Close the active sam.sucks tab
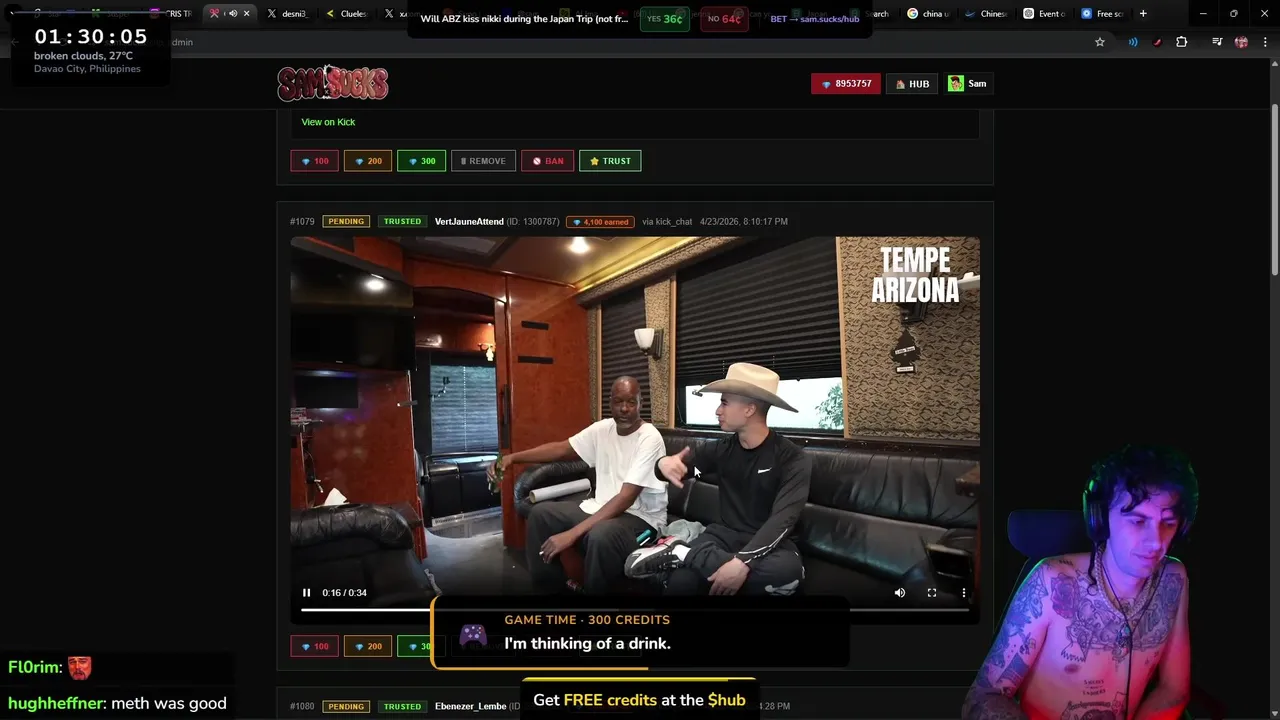 [246, 14]
